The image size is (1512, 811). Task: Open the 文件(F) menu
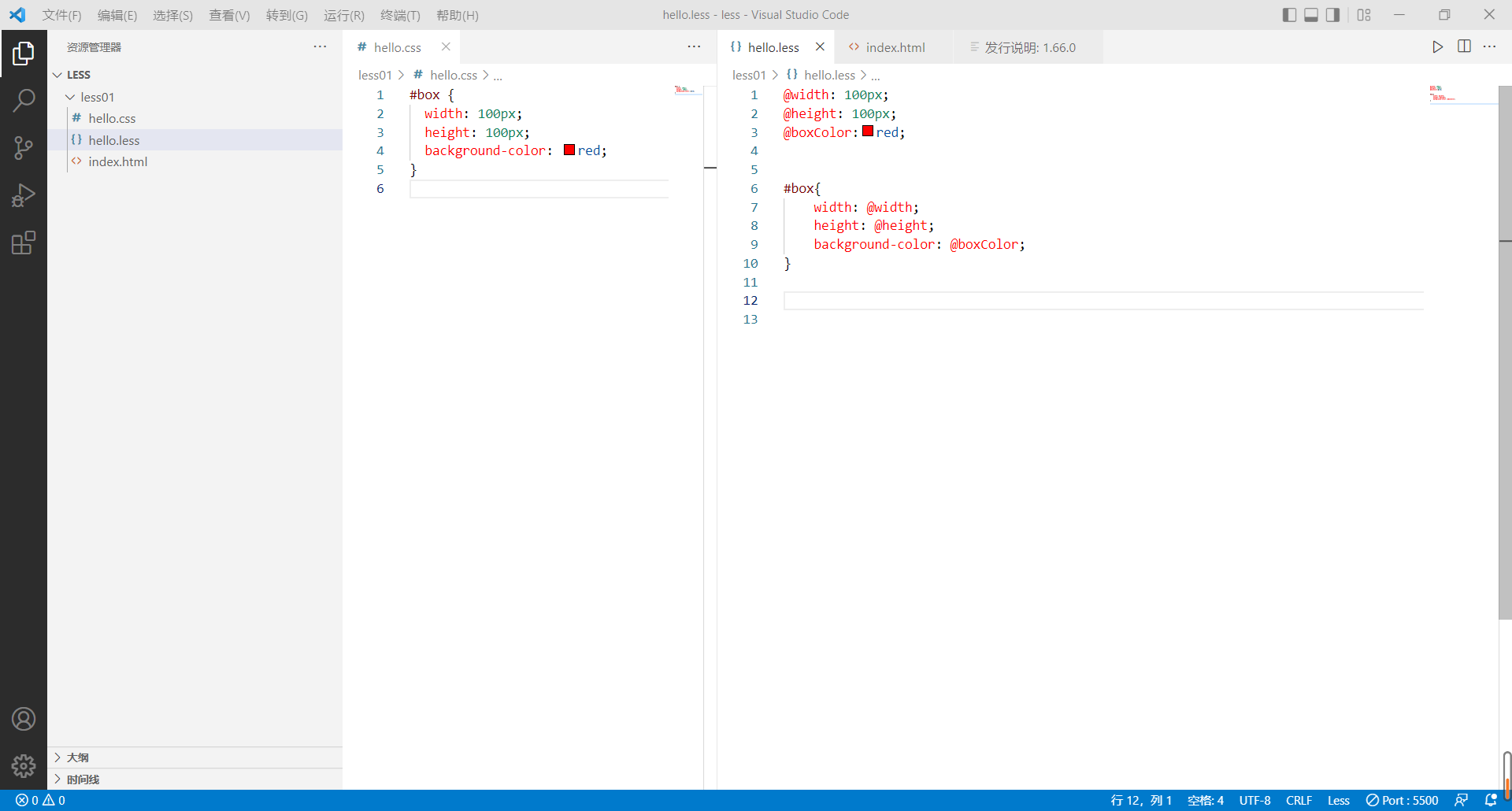tap(61, 15)
